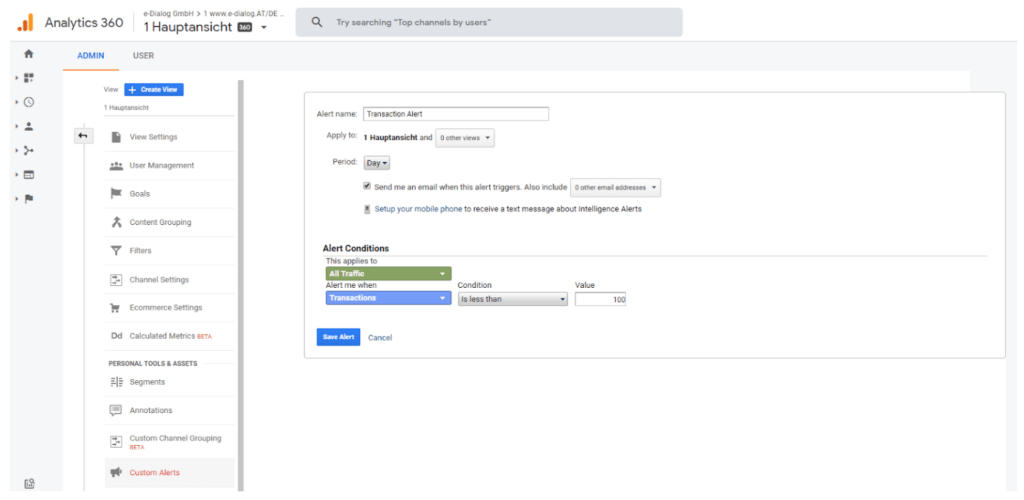1024x500 pixels.
Task: Click the Cancel link
Action: click(380, 338)
